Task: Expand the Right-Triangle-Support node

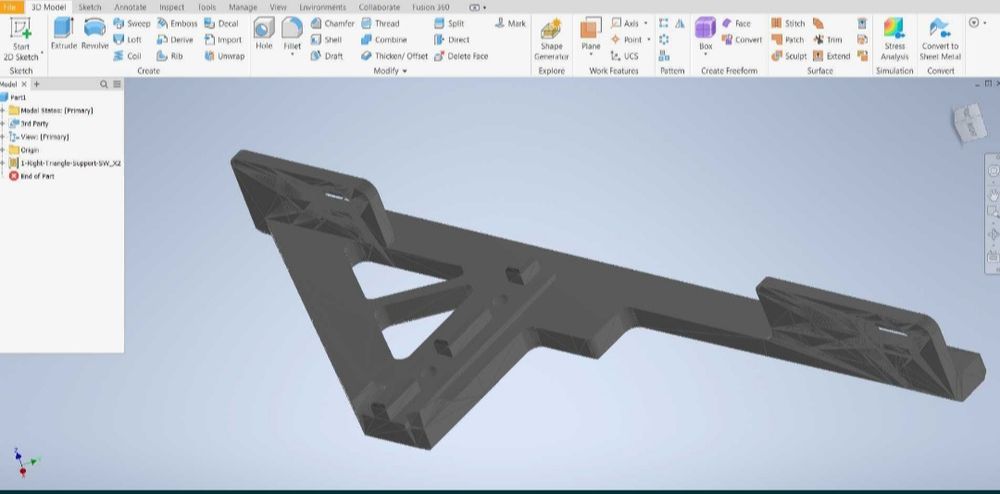Action: pos(3,163)
